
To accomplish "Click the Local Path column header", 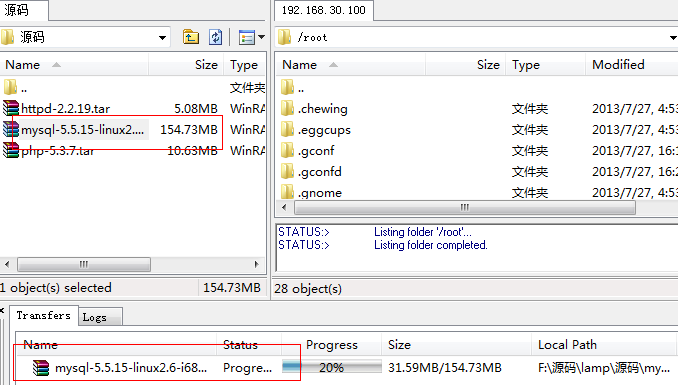I will [x=604, y=345].
